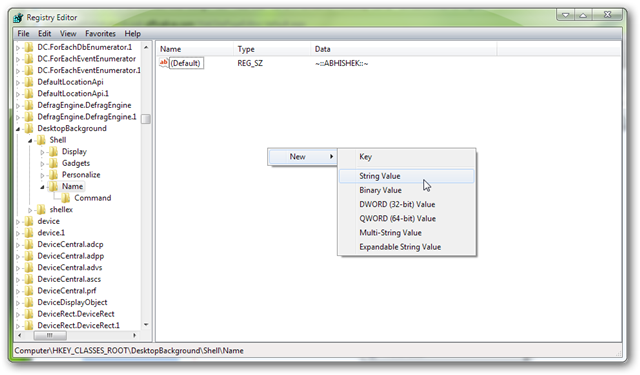Select the (Default) value entry
This screenshot has height=375, width=640.
(x=186, y=63)
